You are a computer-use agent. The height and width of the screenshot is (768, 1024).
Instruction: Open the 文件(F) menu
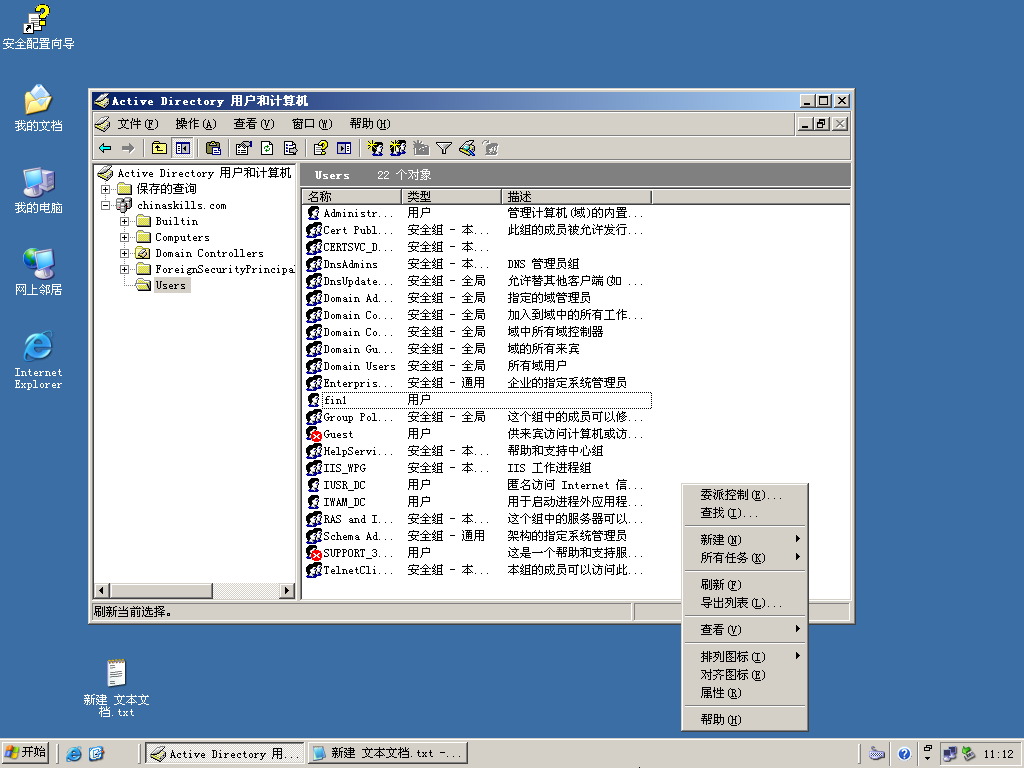137,123
